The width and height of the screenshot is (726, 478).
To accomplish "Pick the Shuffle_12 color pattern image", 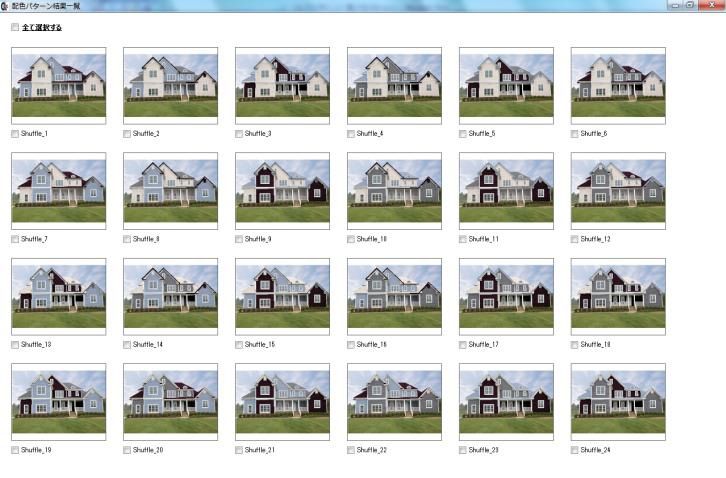I will 619,191.
